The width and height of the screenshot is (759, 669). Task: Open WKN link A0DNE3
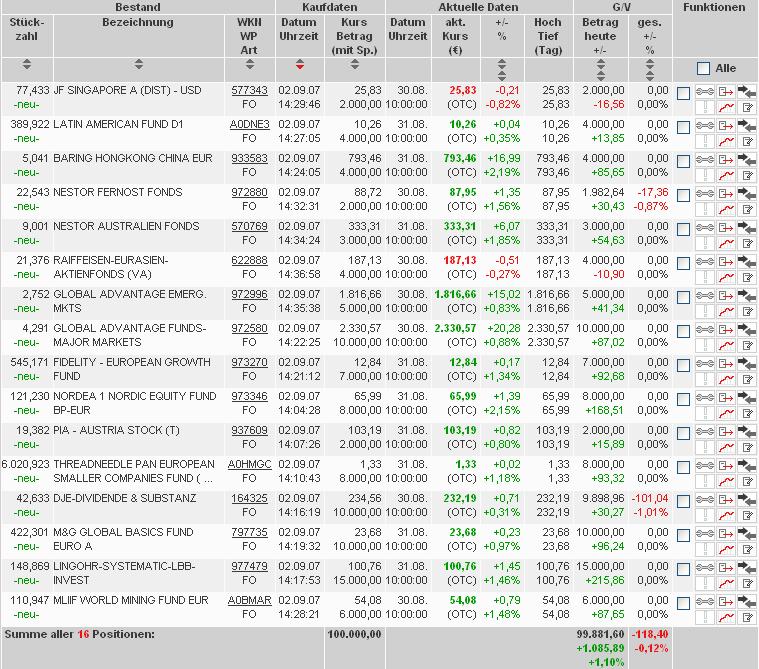(x=249, y=124)
